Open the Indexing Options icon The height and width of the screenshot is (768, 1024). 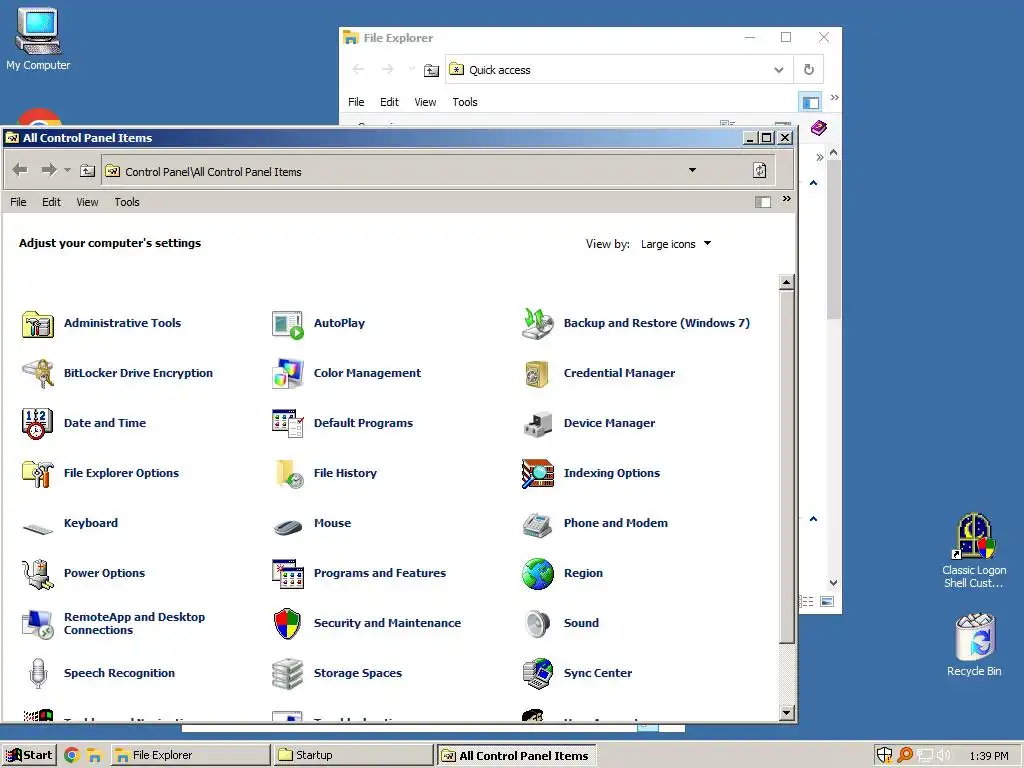[x=537, y=473]
